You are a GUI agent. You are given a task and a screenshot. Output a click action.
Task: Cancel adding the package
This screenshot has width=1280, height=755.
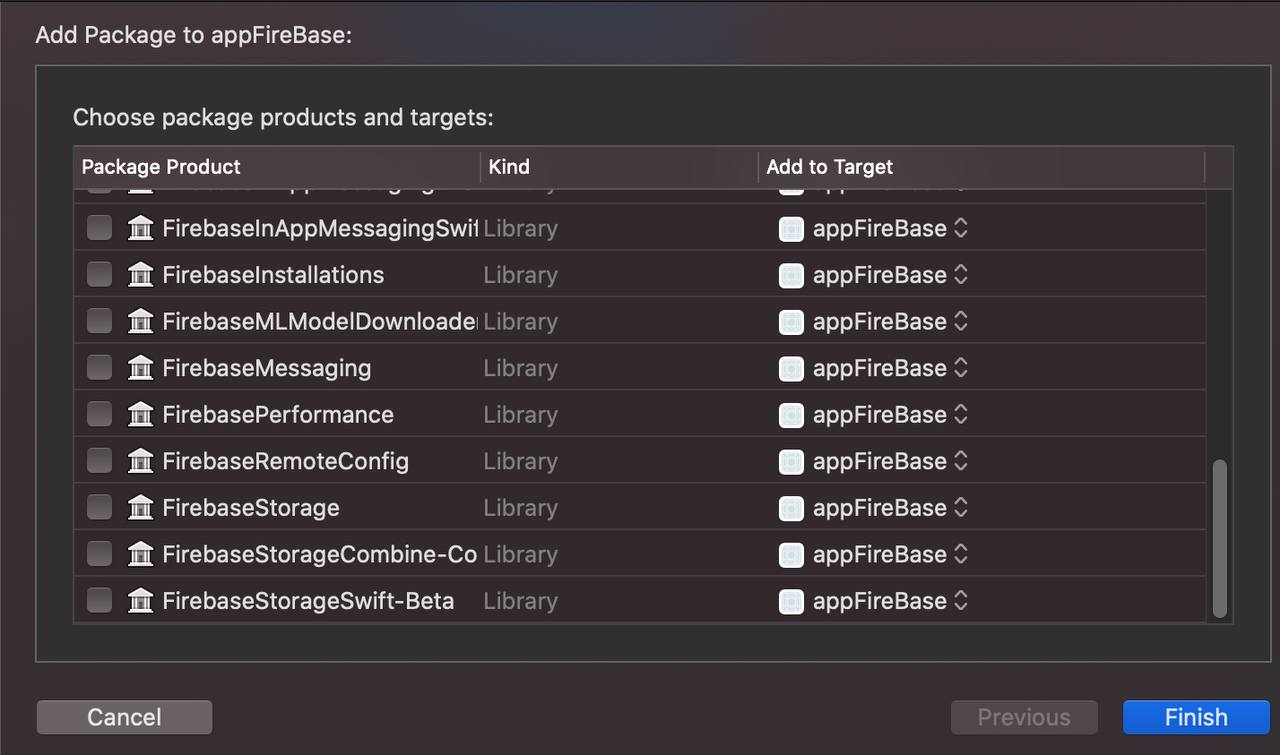pyautogui.click(x=124, y=717)
